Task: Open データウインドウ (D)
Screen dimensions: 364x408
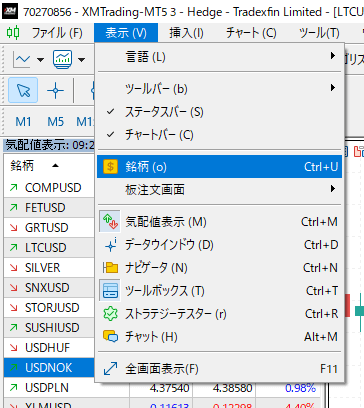Action: click(x=220, y=245)
